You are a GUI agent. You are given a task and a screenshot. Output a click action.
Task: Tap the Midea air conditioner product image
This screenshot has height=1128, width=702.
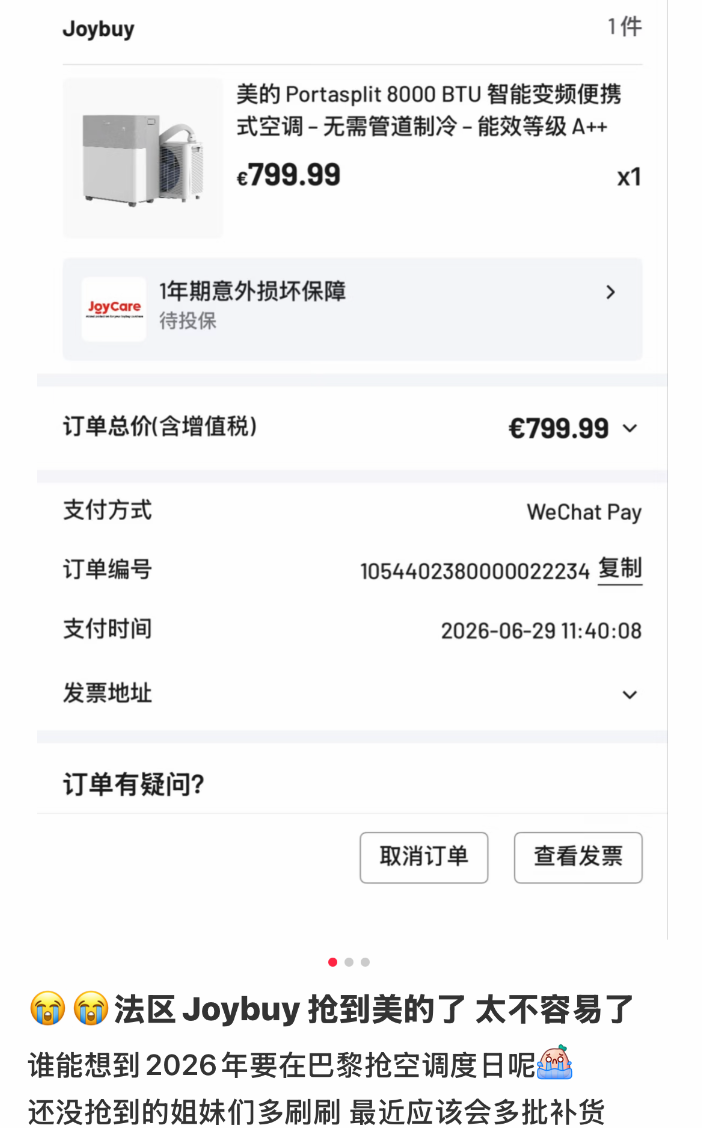[143, 158]
